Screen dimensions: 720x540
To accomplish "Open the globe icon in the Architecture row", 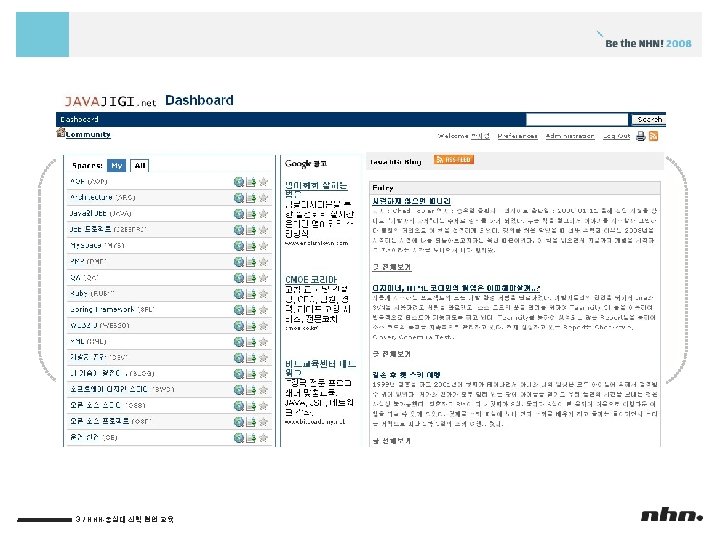I will [239, 198].
